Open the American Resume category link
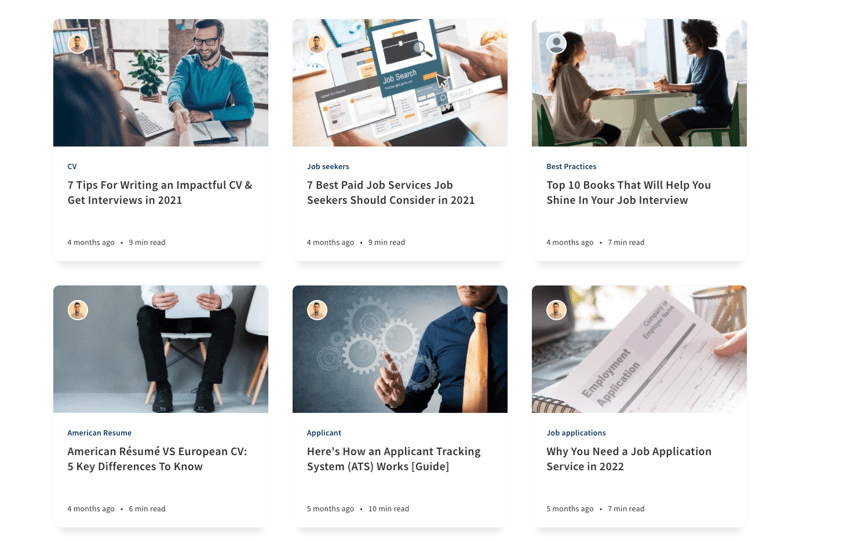The height and width of the screenshot is (542, 850). 99,433
